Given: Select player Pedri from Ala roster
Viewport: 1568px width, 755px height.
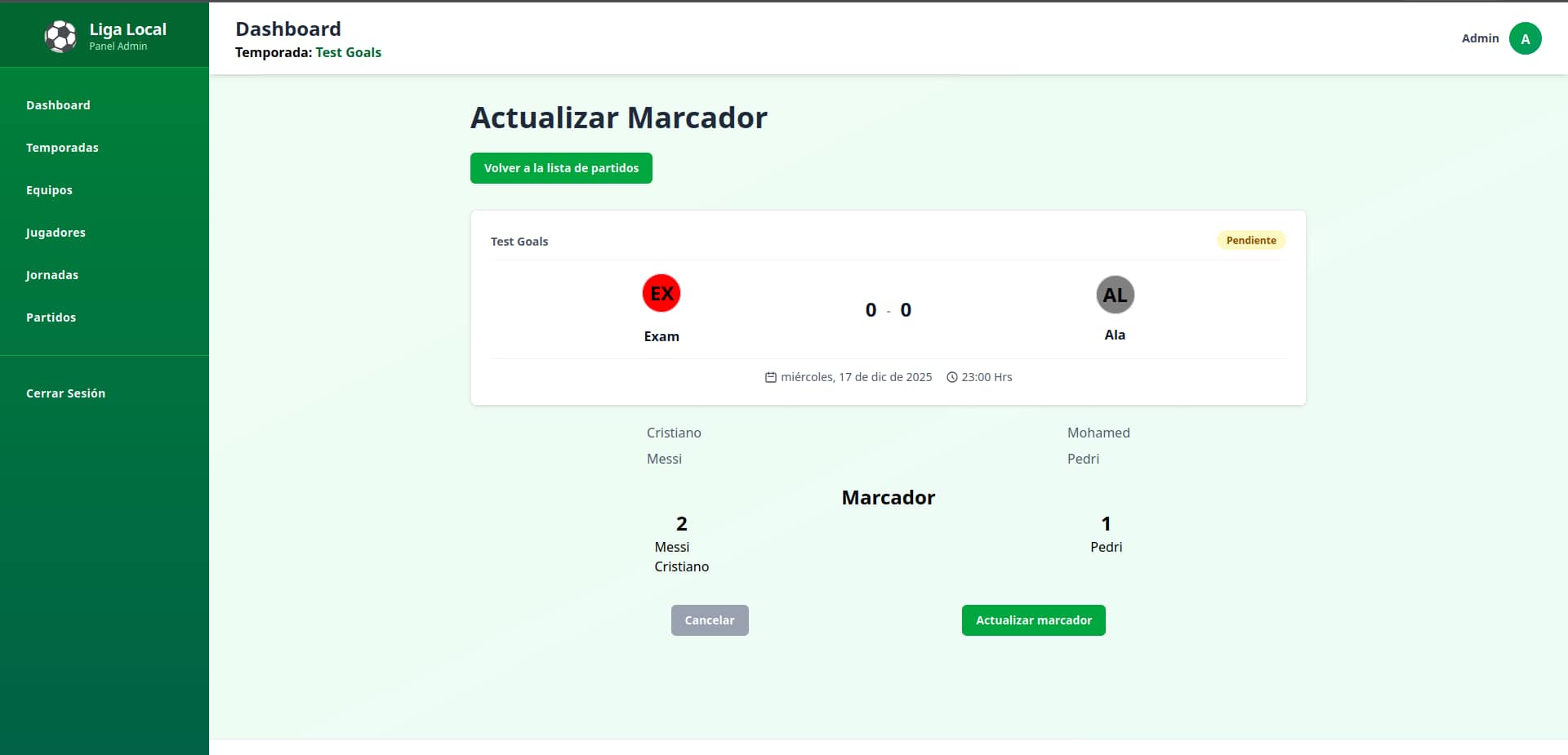Looking at the screenshot, I should click(1083, 459).
